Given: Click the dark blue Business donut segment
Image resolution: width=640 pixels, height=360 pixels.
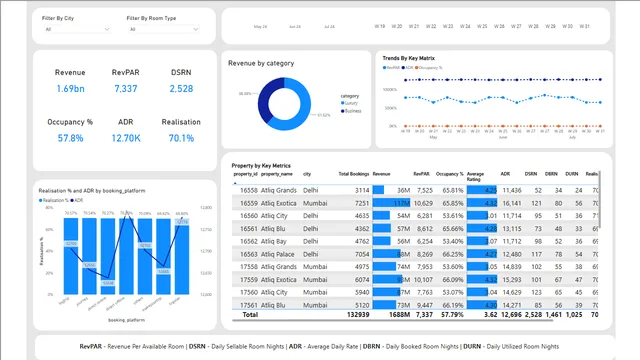Looking at the screenshot, I should click(264, 100).
